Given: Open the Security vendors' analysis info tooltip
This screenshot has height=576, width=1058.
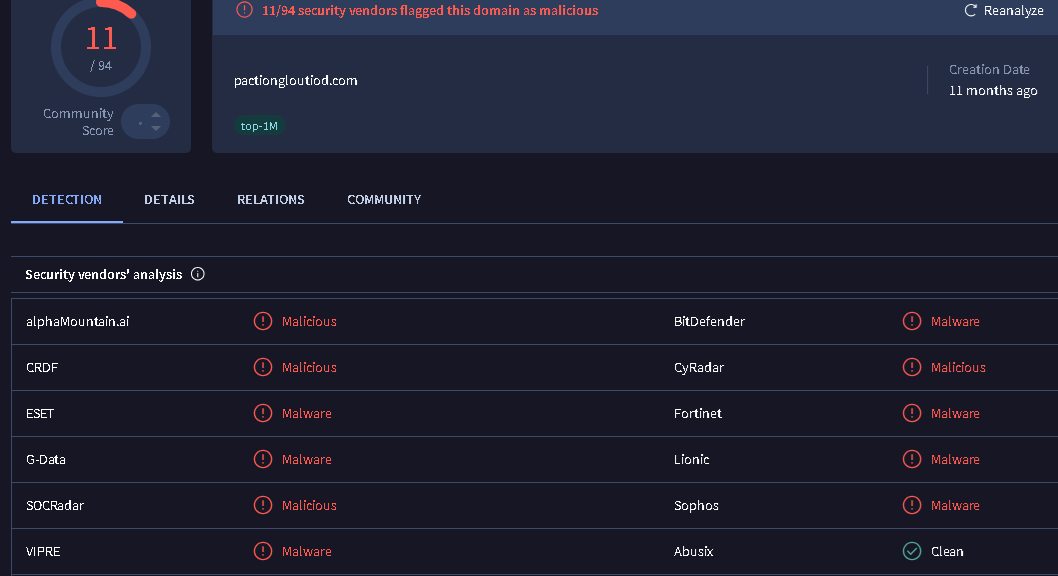Looking at the screenshot, I should click(x=197, y=273).
